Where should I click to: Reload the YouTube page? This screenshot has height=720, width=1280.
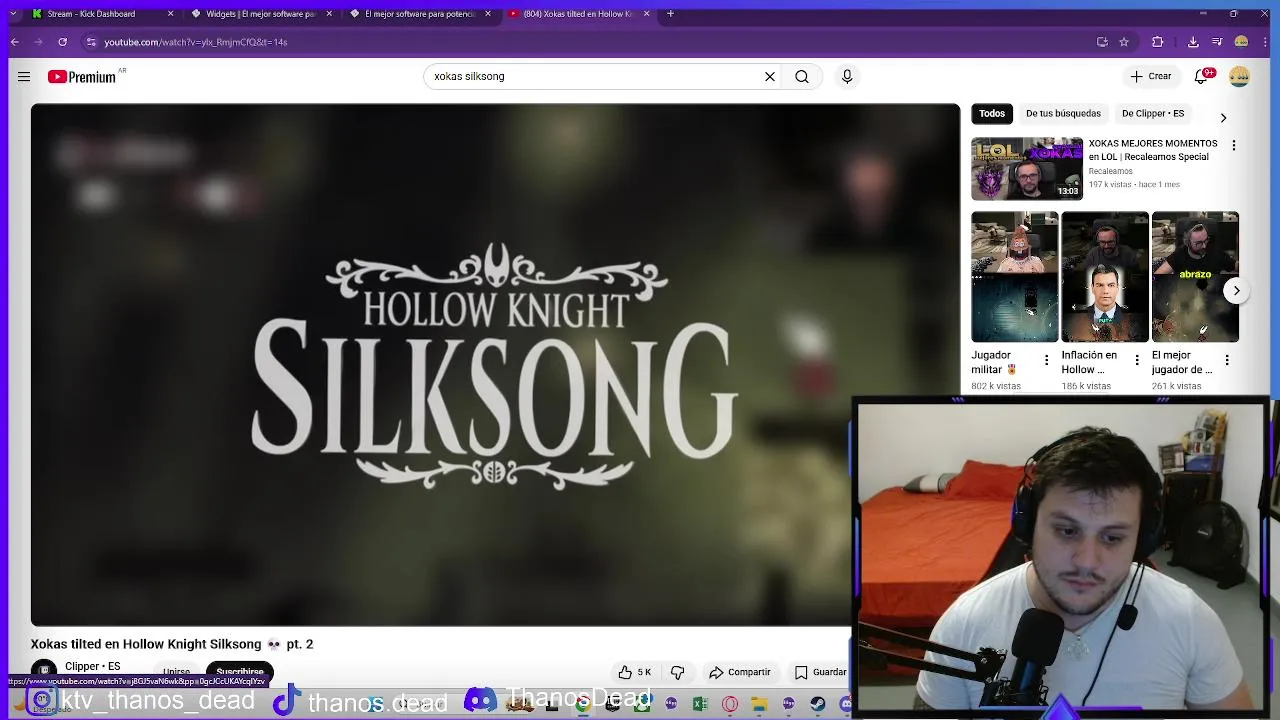click(x=62, y=42)
